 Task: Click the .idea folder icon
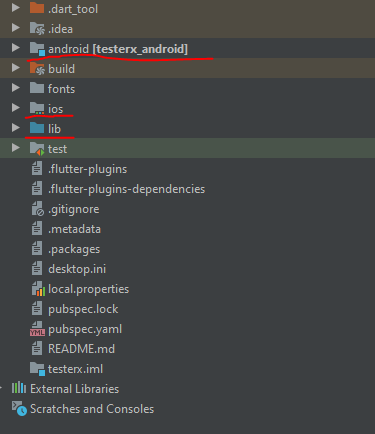click(37, 29)
